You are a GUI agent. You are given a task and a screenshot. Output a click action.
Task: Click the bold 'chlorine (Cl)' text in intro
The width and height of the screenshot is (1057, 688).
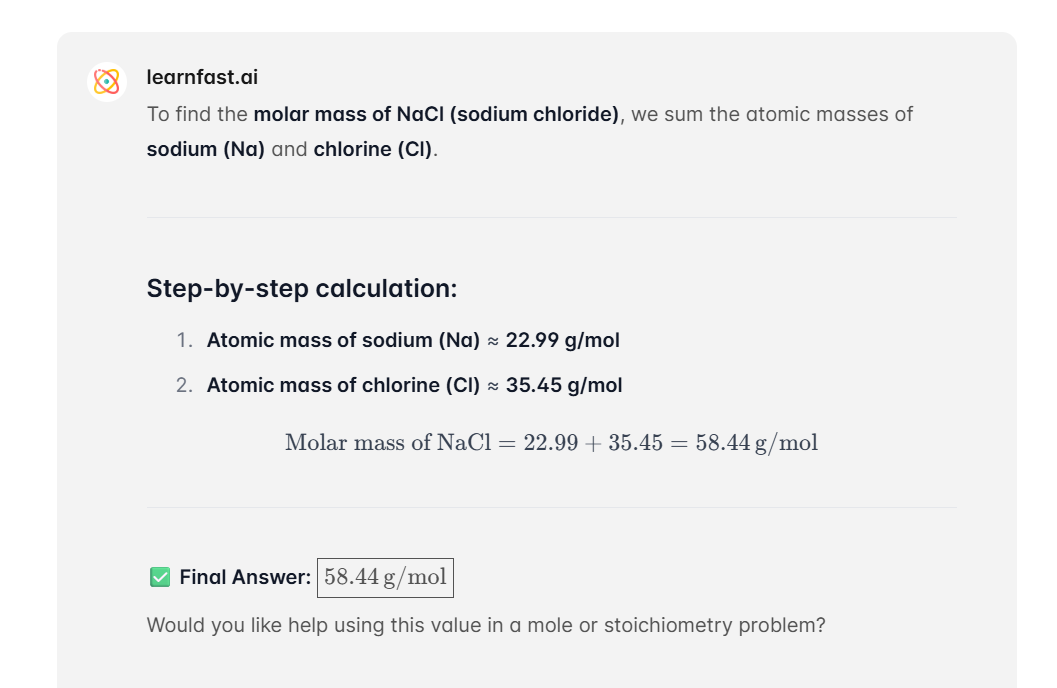click(373, 149)
